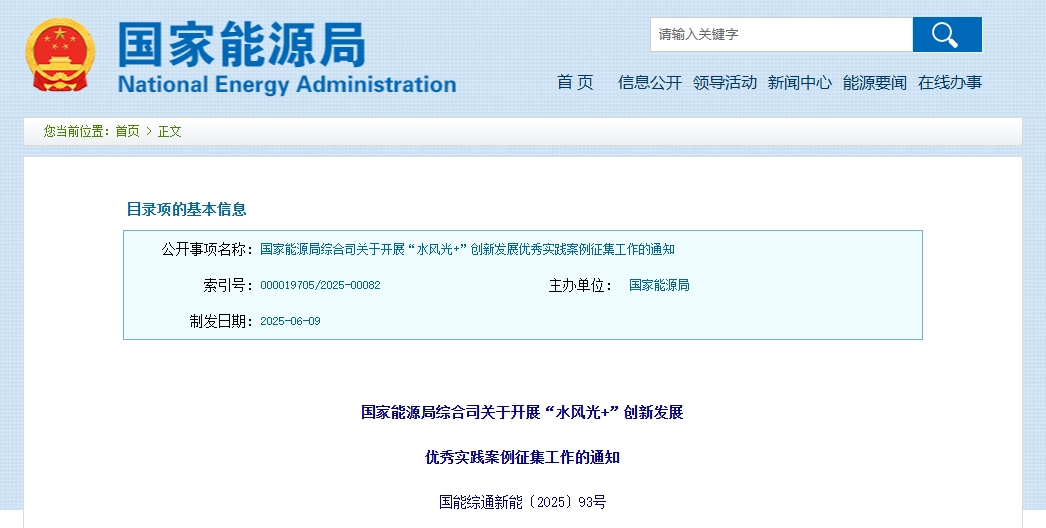Click the 目录项的基本信息 heading
This screenshot has width=1046, height=528.
(x=186, y=209)
